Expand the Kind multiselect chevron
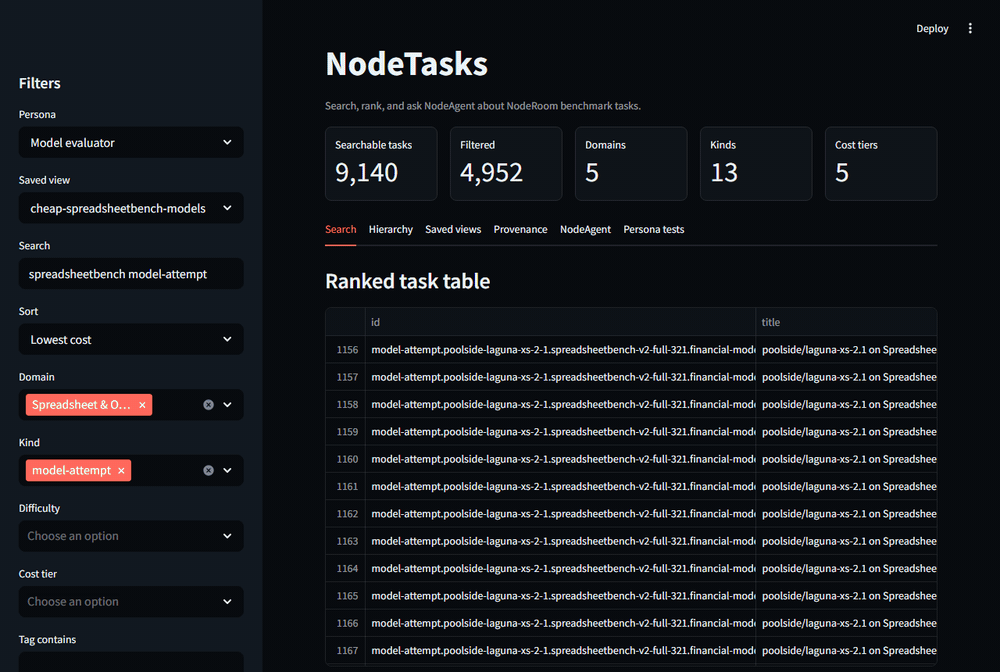Screen dimensions: 1000x672 (x=228, y=471)
